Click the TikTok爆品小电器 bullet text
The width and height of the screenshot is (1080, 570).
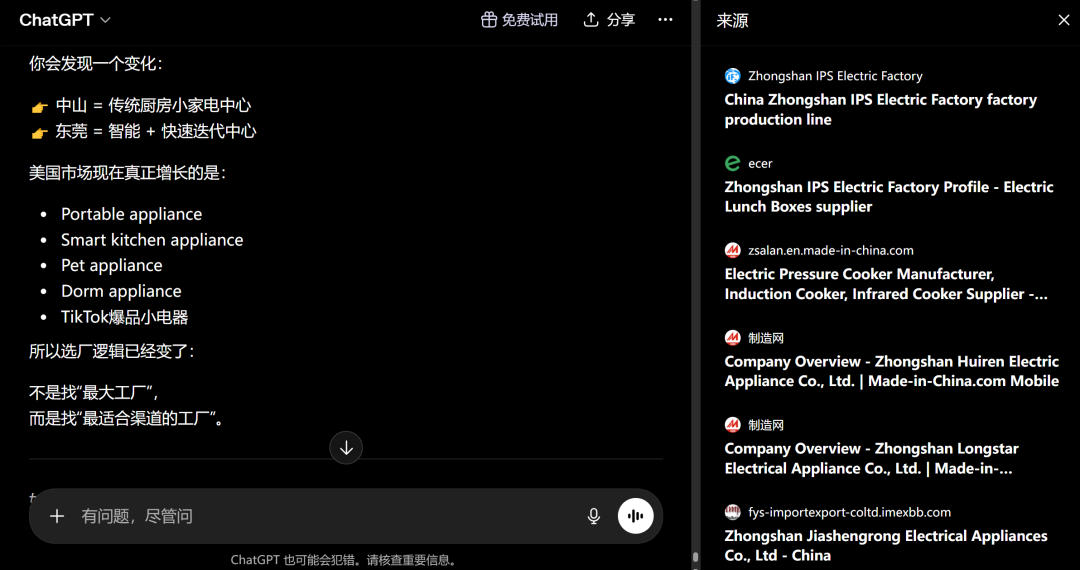click(x=125, y=317)
